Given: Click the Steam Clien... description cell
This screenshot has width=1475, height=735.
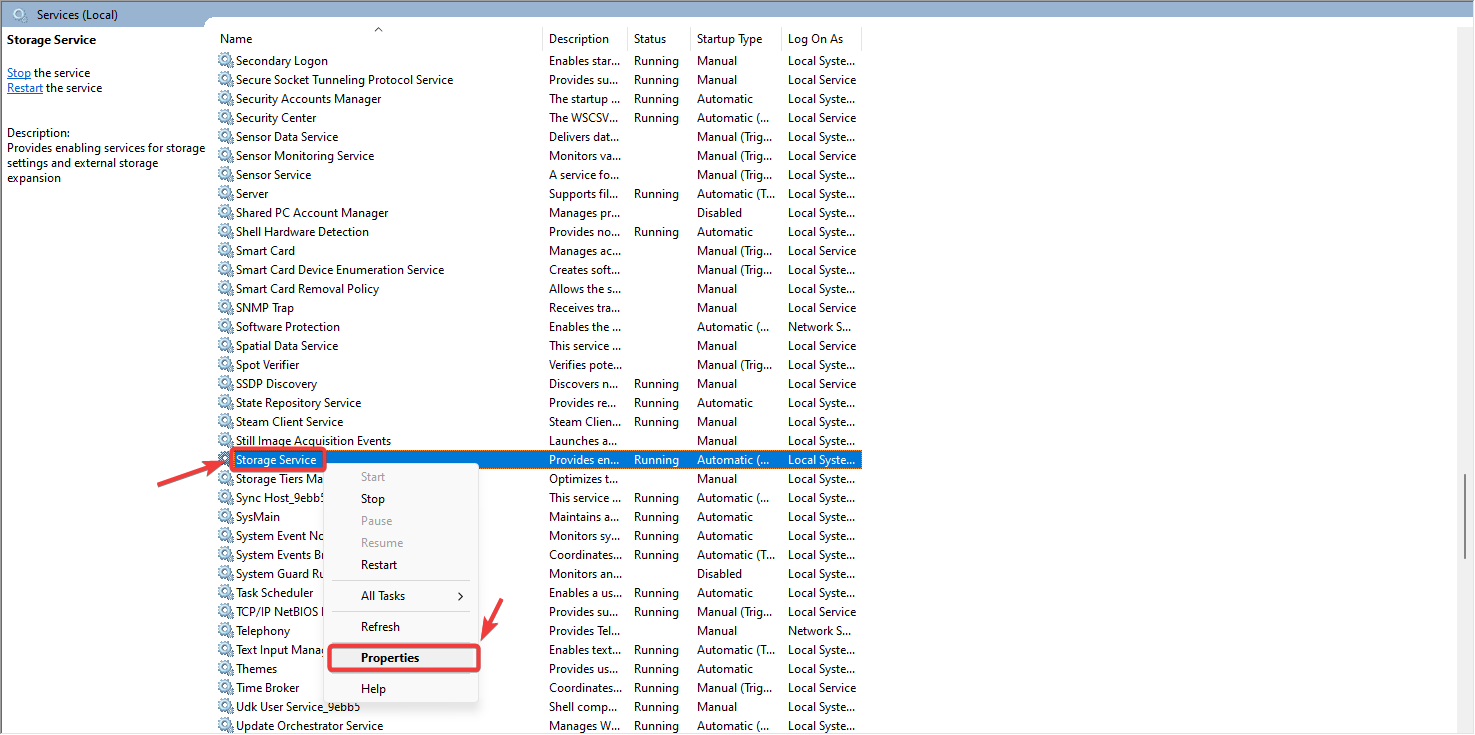Looking at the screenshot, I should pyautogui.click(x=585, y=422).
